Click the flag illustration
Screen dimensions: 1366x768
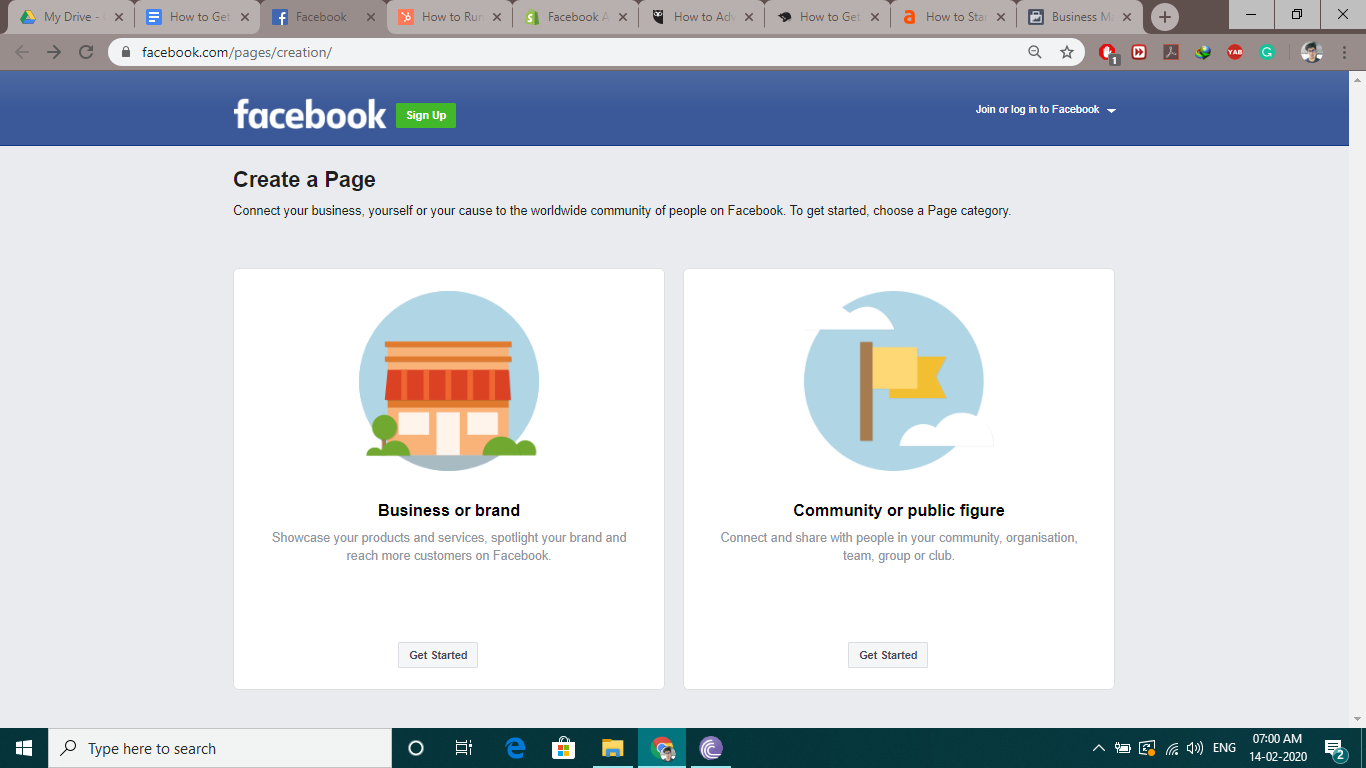pos(898,381)
